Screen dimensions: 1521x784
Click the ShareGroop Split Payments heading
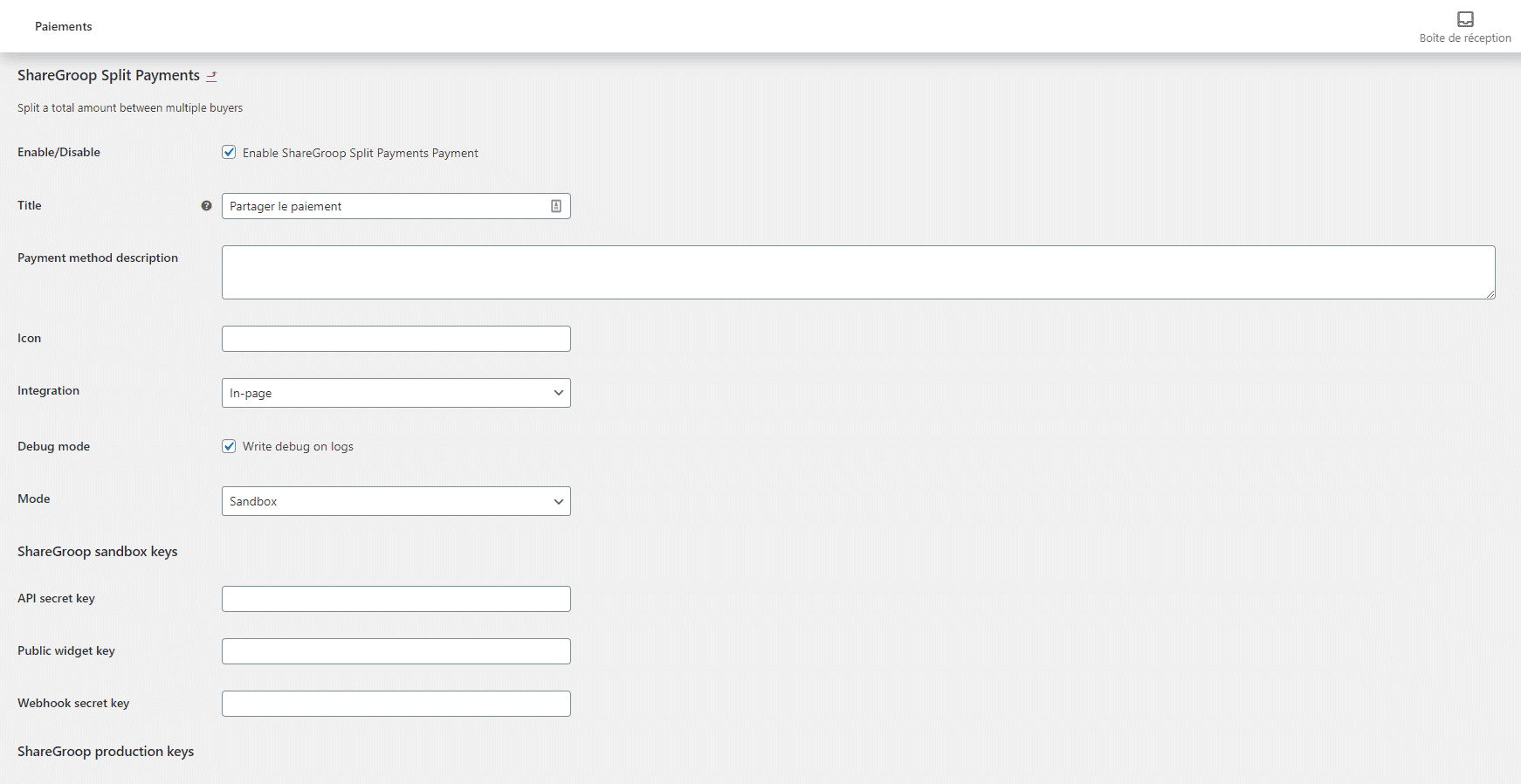click(x=108, y=75)
